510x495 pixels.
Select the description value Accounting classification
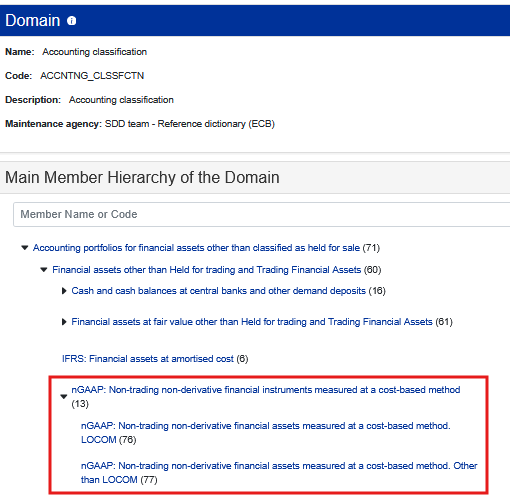pyautogui.click(x=121, y=100)
